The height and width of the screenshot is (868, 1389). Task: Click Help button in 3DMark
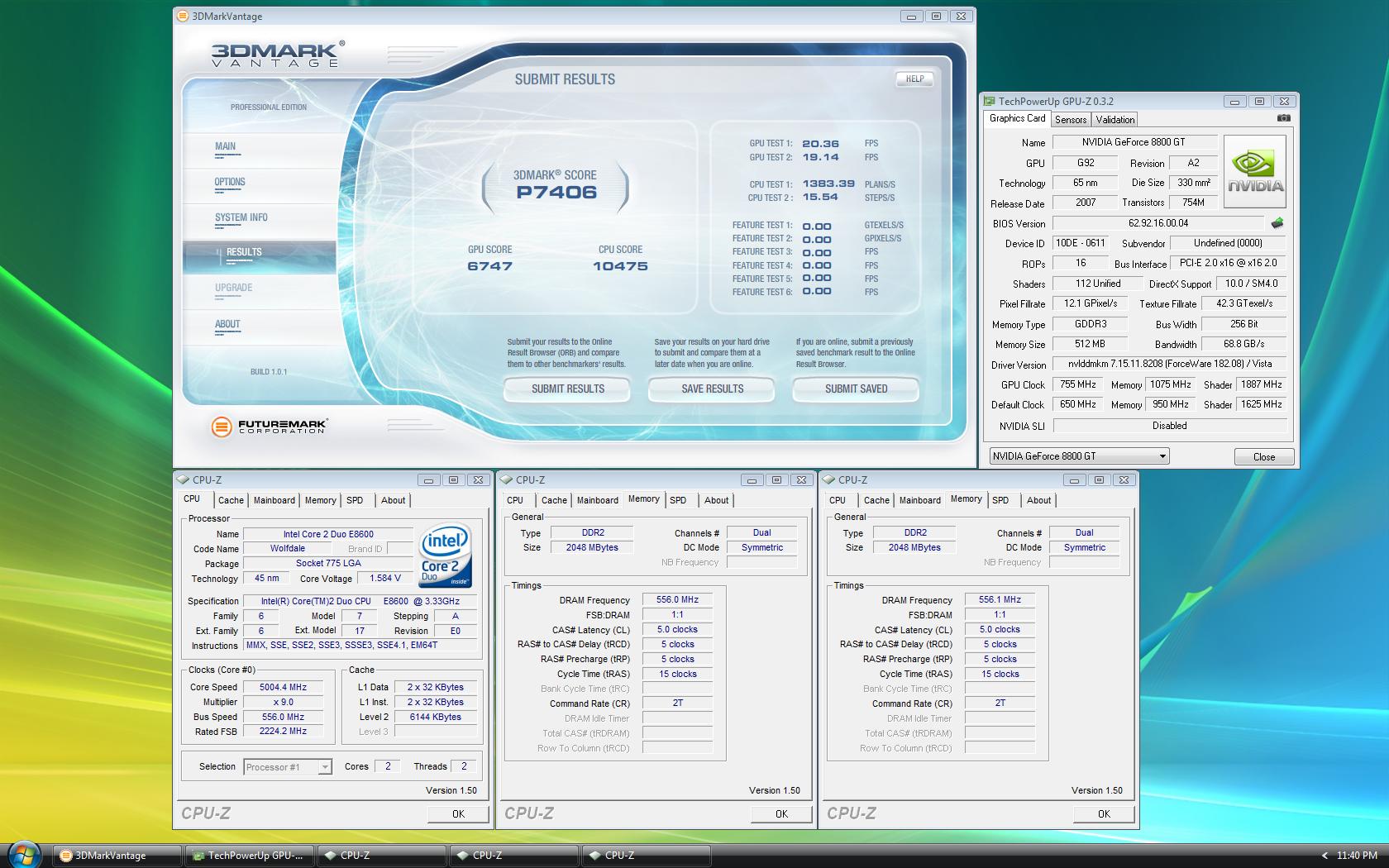coord(914,79)
